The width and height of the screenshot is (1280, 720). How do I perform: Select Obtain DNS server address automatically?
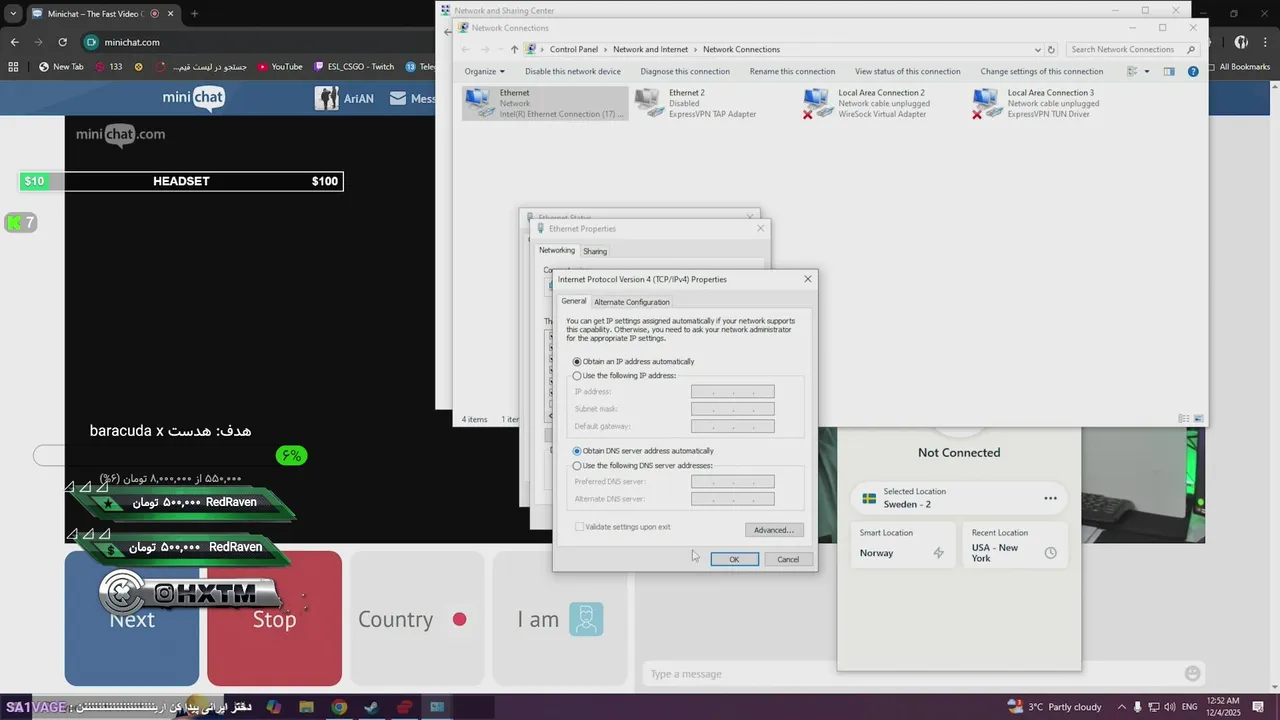[577, 451]
